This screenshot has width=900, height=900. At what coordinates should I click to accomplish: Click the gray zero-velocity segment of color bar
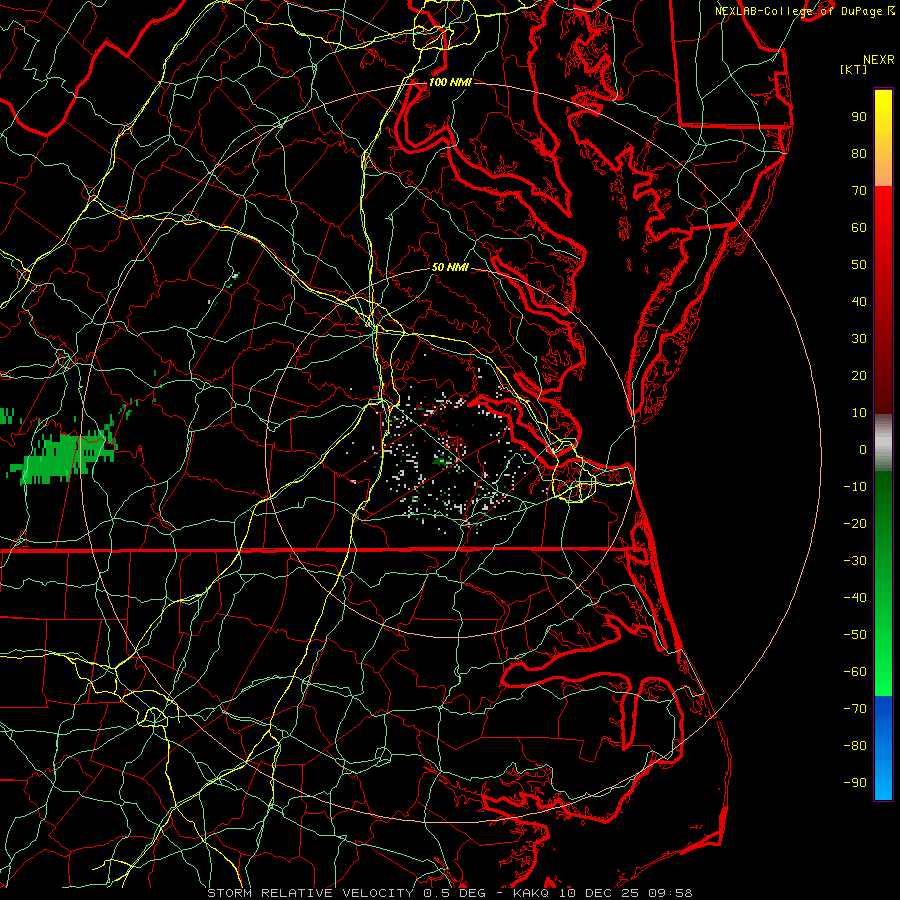pos(883,443)
